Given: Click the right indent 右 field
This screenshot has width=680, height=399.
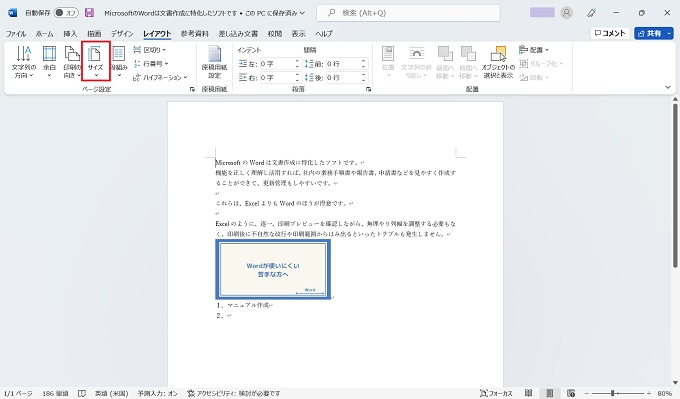Looking at the screenshot, I should coord(280,78).
